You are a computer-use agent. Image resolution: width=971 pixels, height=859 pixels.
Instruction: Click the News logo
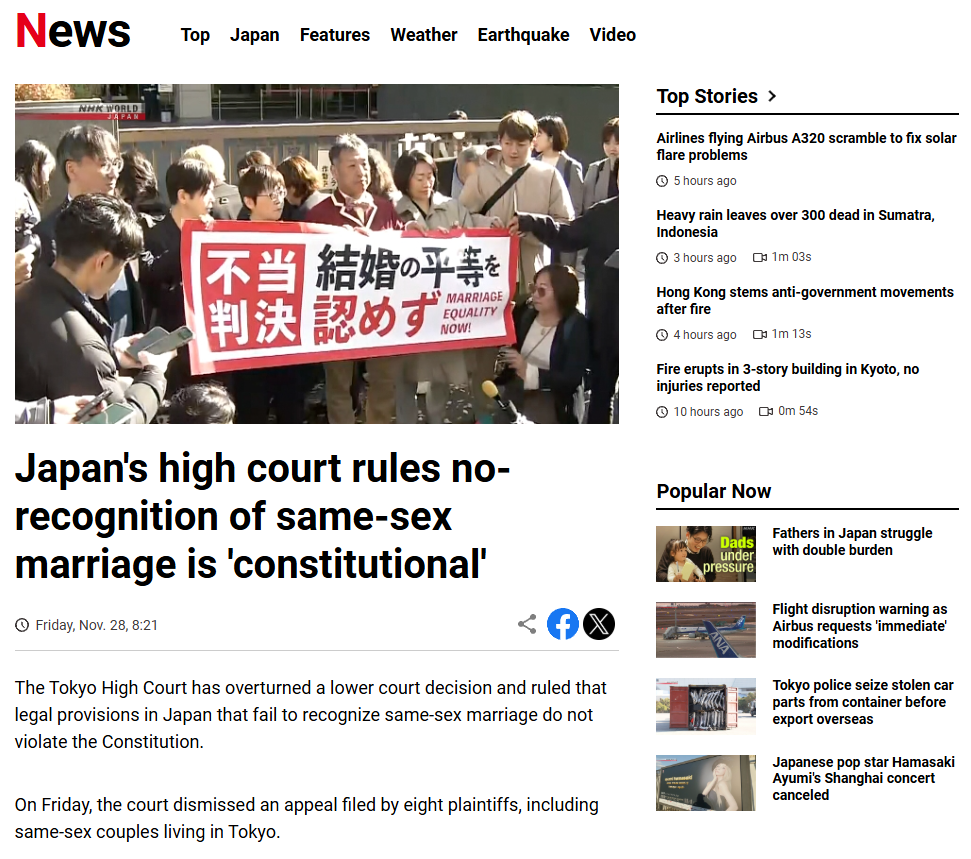coord(73,30)
